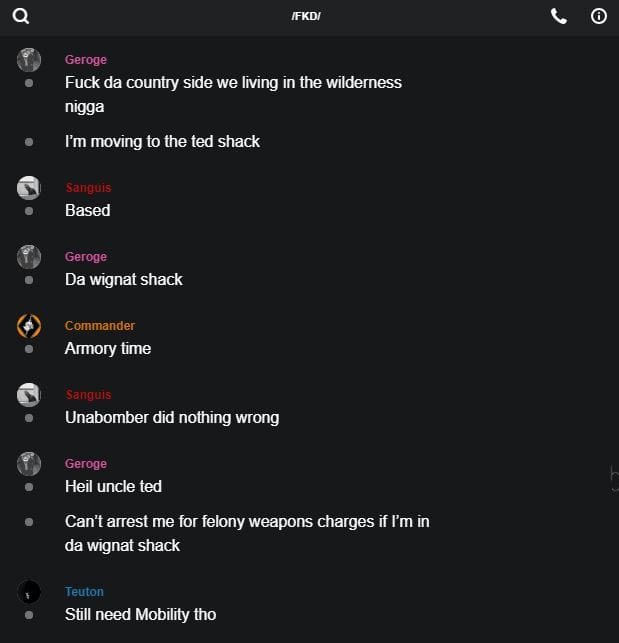Click Geroge username above "Da wignat shack"
The height and width of the screenshot is (643, 619).
(86, 257)
